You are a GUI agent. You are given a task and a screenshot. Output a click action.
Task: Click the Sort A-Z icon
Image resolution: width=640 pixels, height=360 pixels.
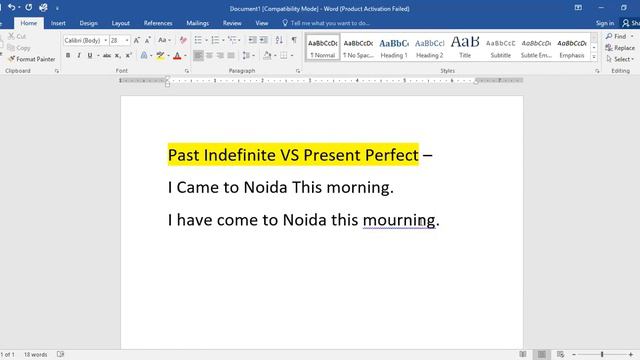tap(279, 40)
